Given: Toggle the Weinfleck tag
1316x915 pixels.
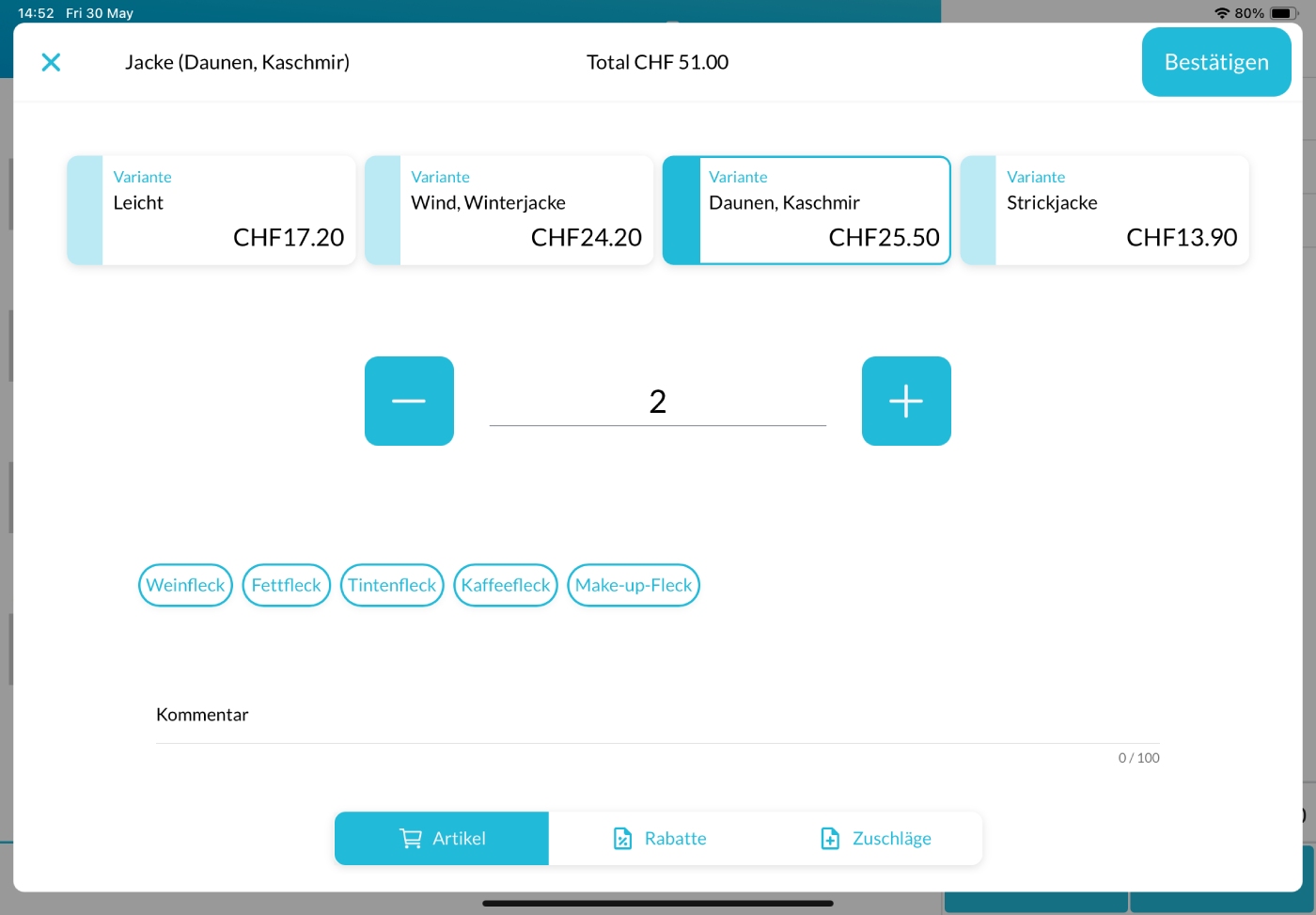Looking at the screenshot, I should click(x=185, y=585).
